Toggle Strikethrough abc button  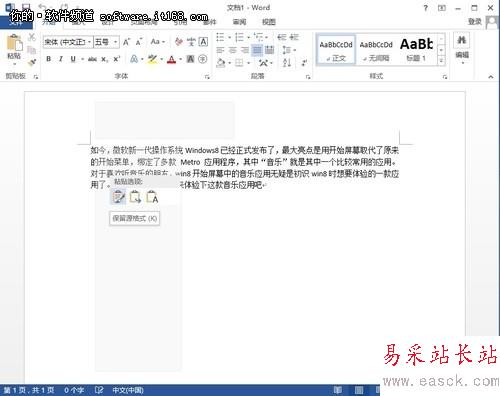tap(92, 59)
